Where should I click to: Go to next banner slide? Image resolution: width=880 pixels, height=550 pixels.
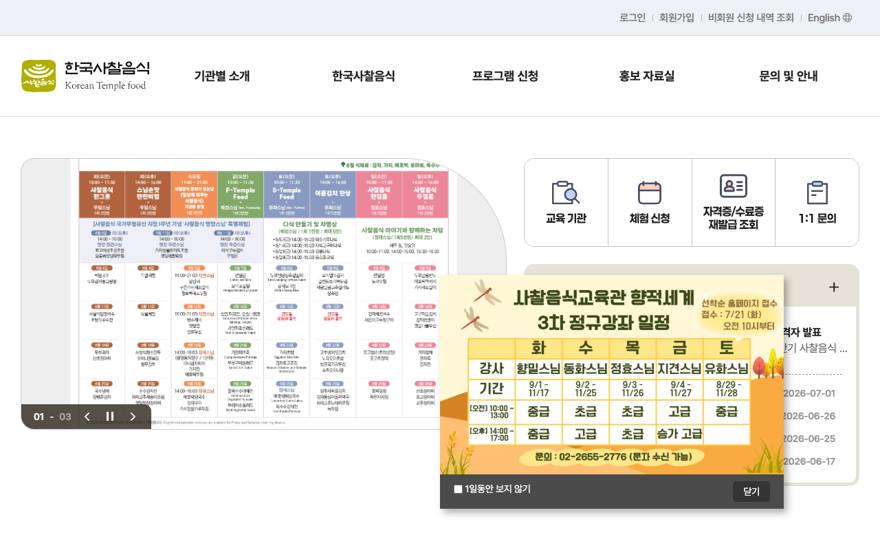coord(133,416)
